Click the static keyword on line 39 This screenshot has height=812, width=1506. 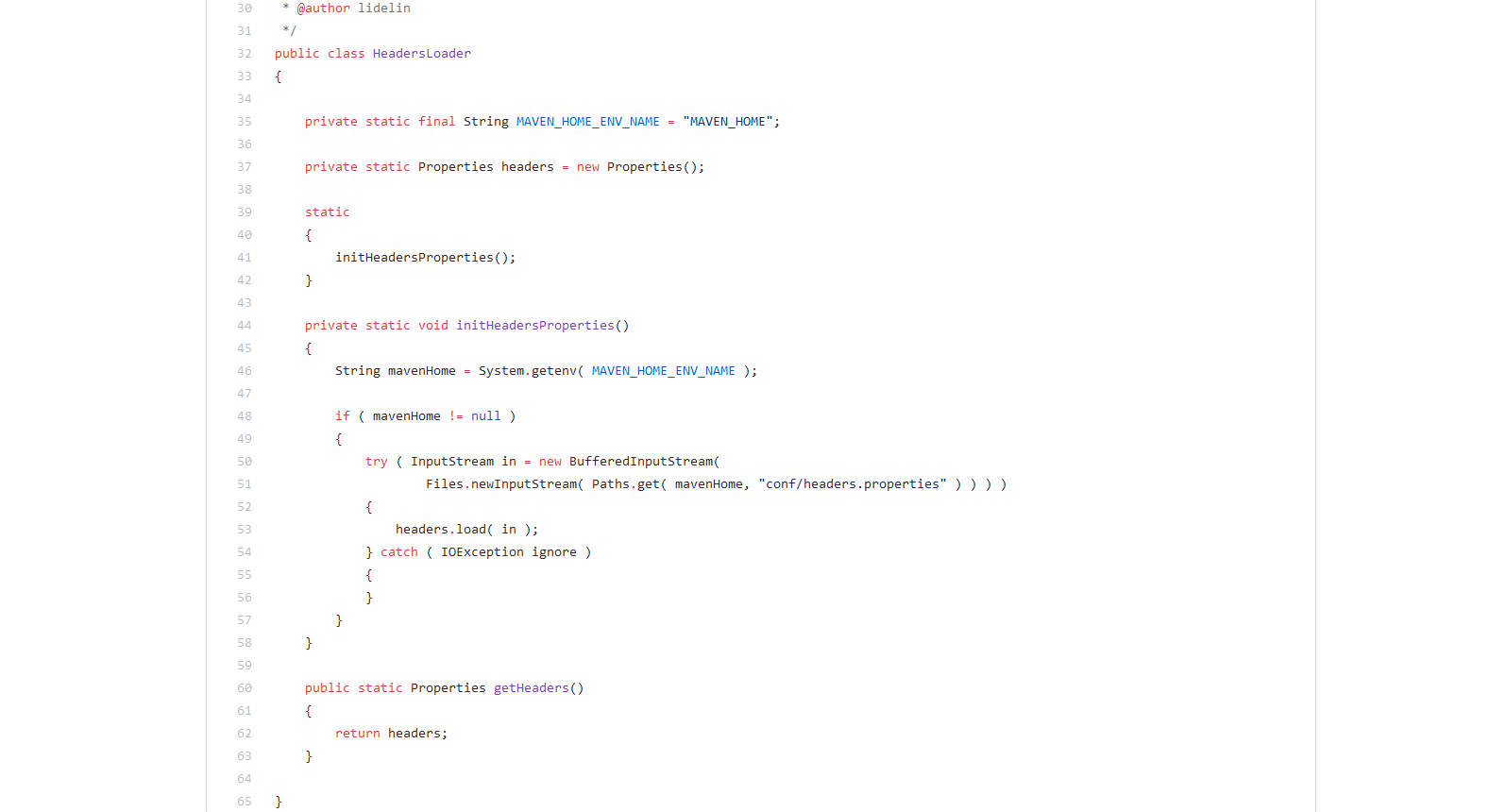coord(327,212)
